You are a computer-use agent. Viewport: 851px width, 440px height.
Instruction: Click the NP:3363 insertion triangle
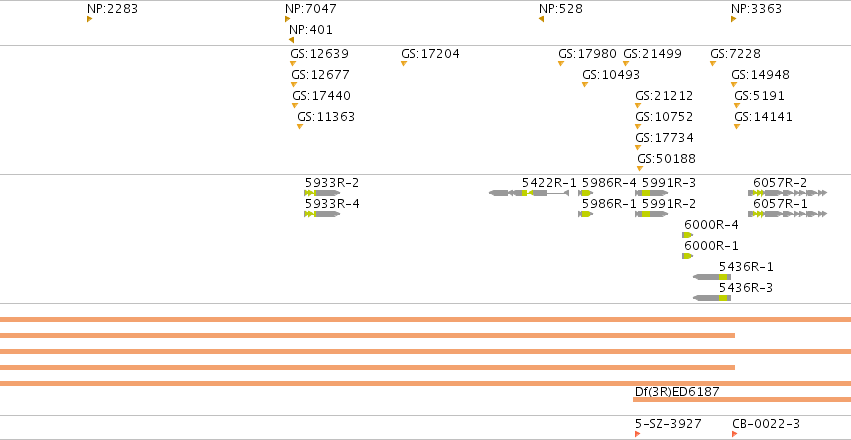734,19
